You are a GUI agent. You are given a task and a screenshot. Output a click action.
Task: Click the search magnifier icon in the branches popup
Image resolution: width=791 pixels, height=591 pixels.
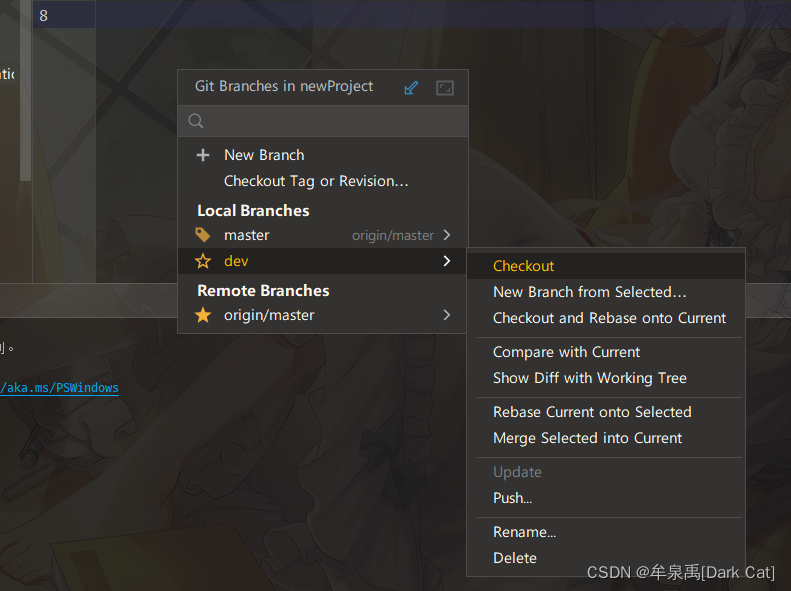click(196, 121)
